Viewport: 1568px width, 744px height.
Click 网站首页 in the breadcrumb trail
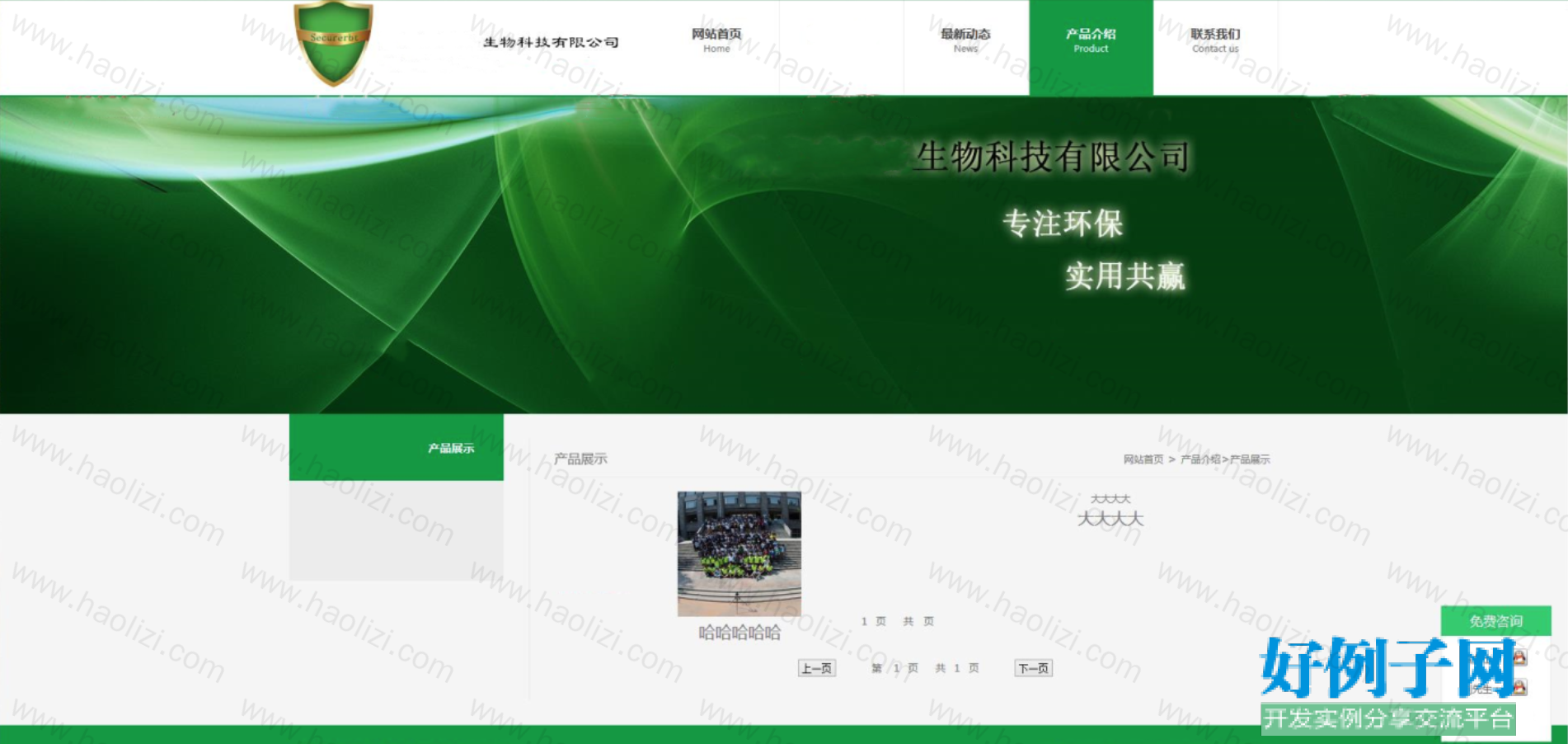1143,459
